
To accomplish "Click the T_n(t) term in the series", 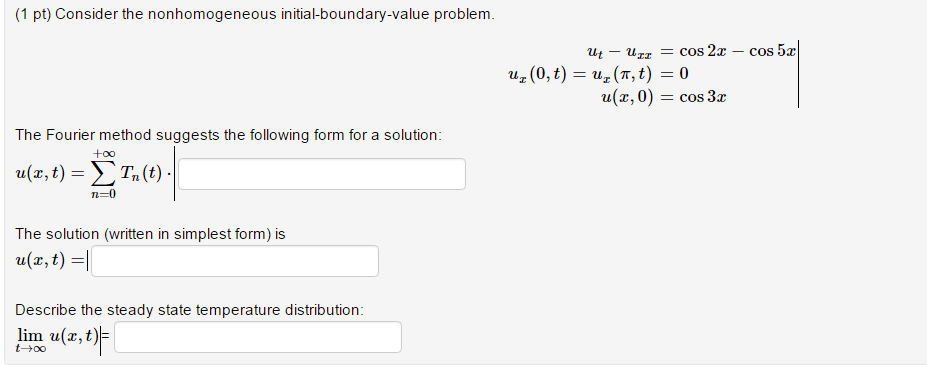I will [141, 173].
